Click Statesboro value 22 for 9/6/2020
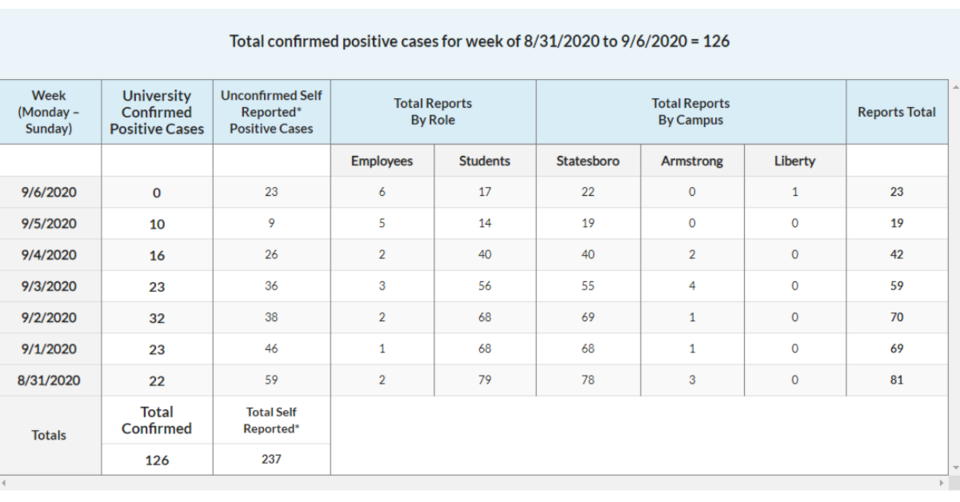Image resolution: width=960 pixels, height=502 pixels. (x=588, y=192)
